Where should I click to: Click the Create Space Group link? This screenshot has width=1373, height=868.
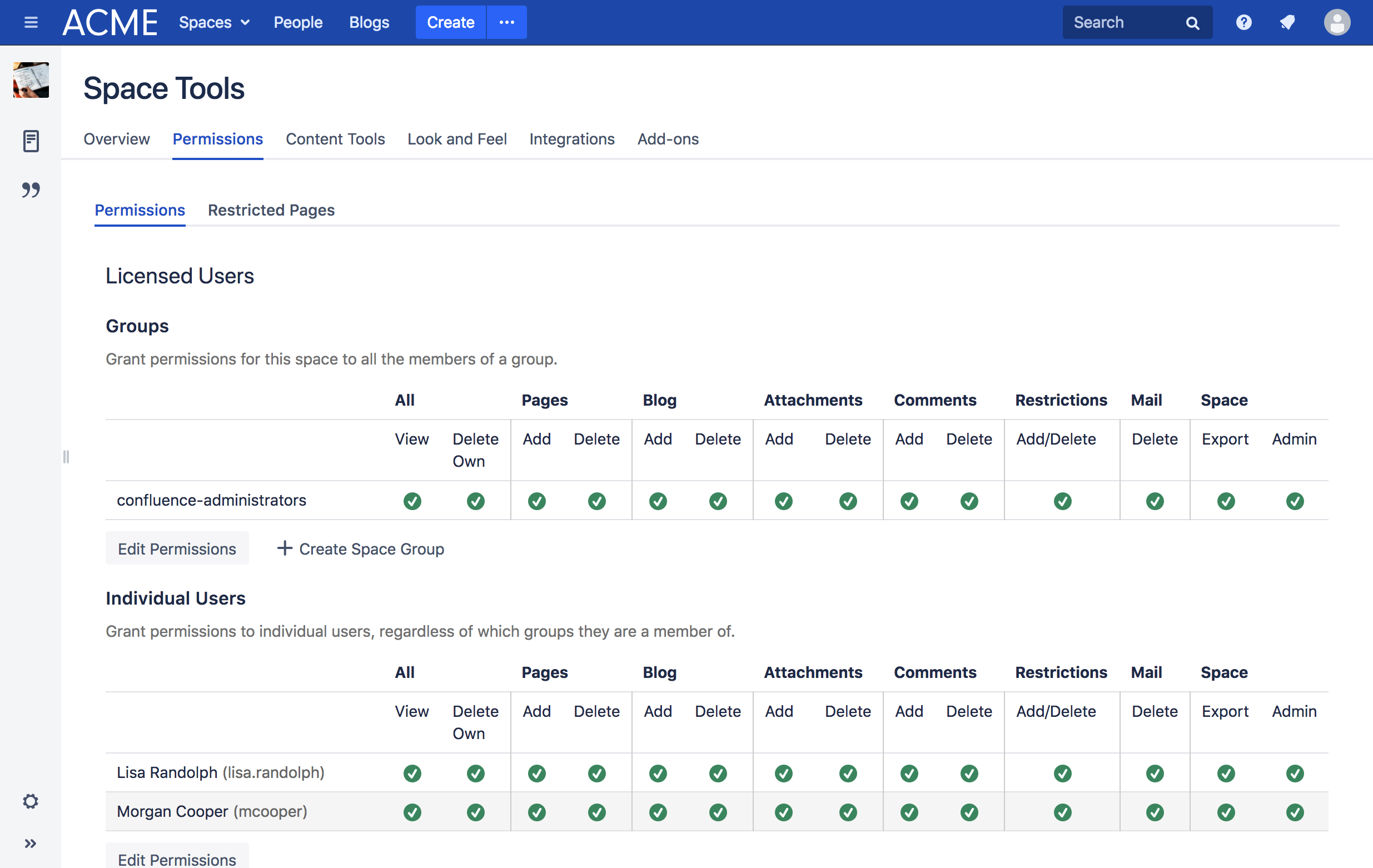[361, 549]
